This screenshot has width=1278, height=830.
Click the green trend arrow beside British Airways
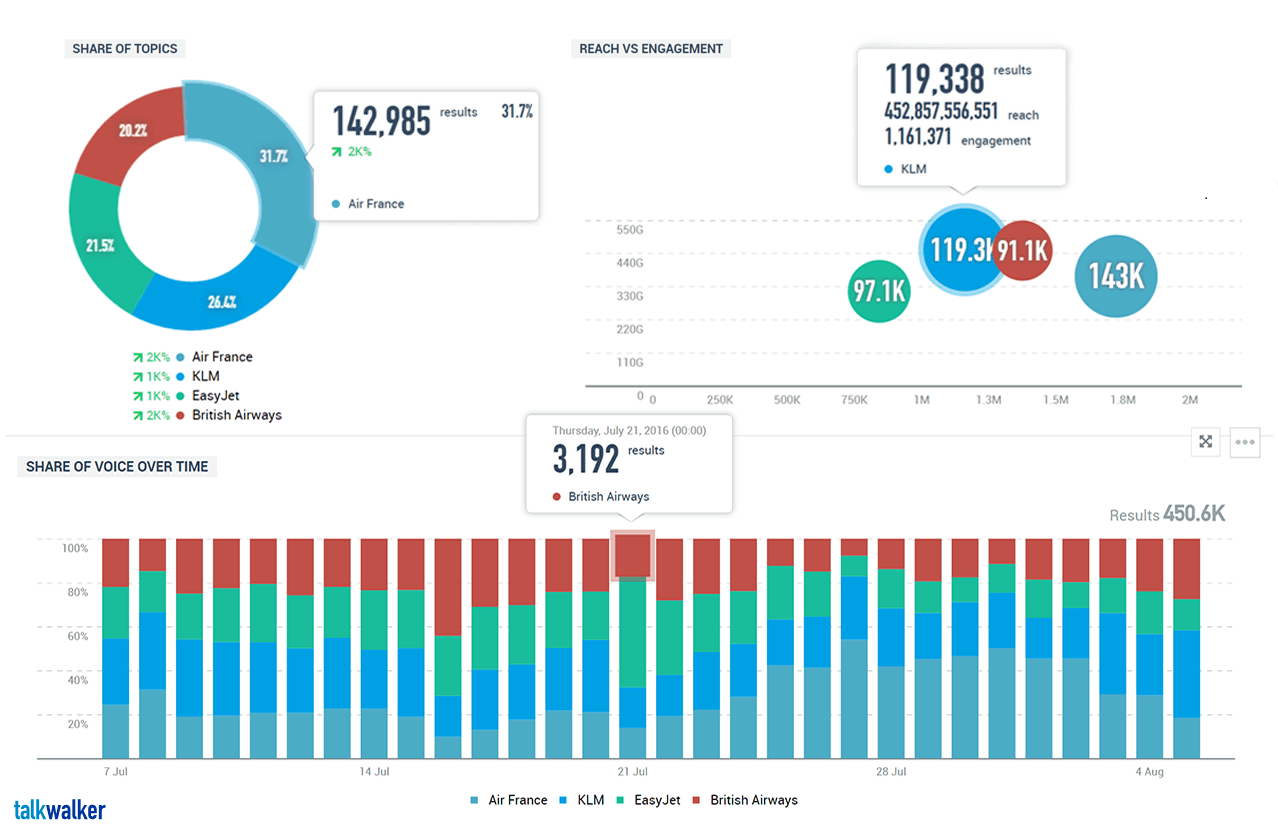[x=138, y=415]
